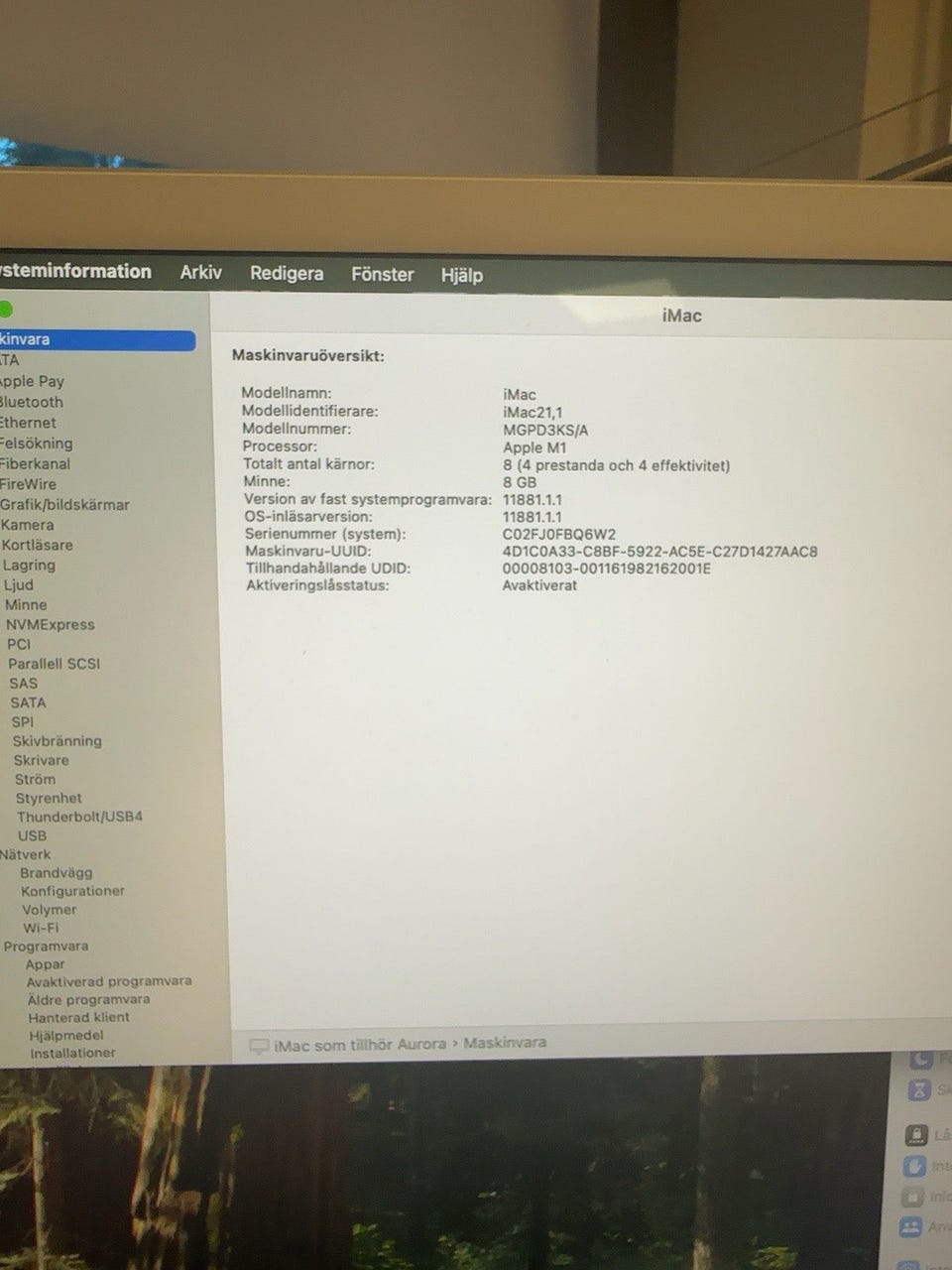Click processor value Apple M1
Image resolution: width=952 pixels, height=1270 pixels.
click(535, 447)
